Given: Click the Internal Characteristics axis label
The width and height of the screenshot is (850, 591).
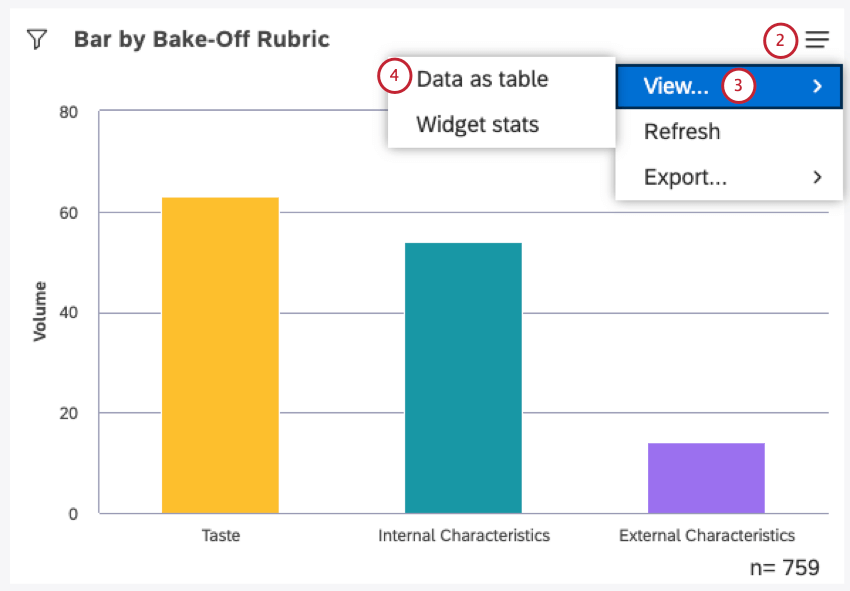Looking at the screenshot, I should [x=464, y=535].
